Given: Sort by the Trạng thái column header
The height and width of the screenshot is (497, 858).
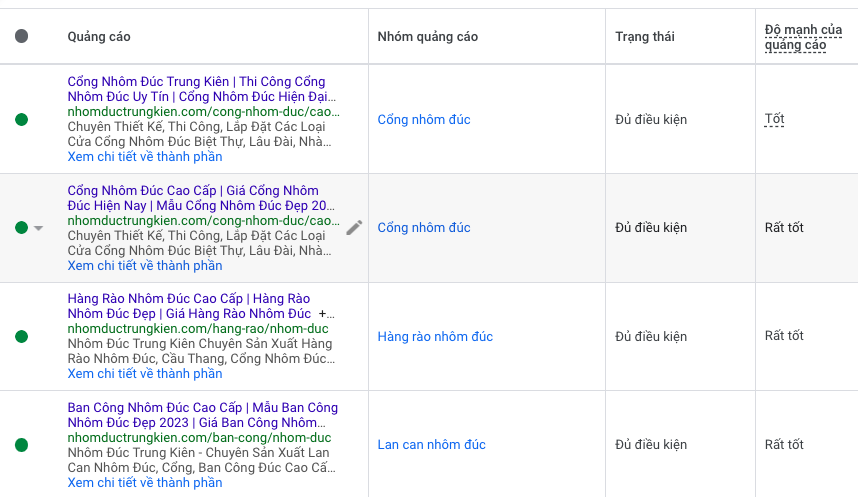Looking at the screenshot, I should 644,37.
